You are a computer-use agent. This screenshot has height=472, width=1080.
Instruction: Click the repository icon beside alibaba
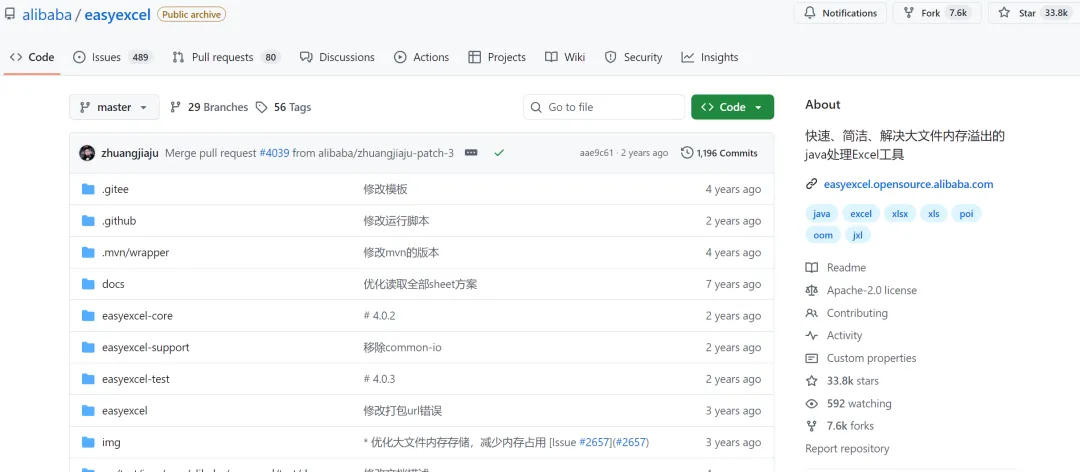[10, 14]
